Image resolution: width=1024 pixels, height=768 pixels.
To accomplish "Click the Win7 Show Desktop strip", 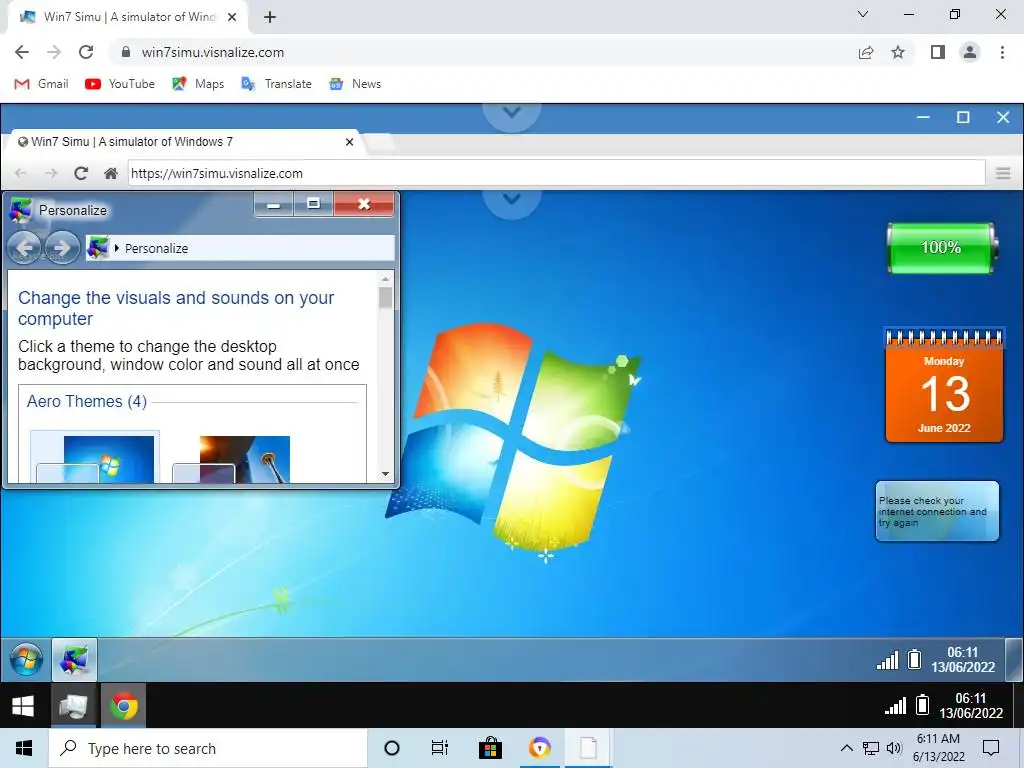I will [1014, 660].
